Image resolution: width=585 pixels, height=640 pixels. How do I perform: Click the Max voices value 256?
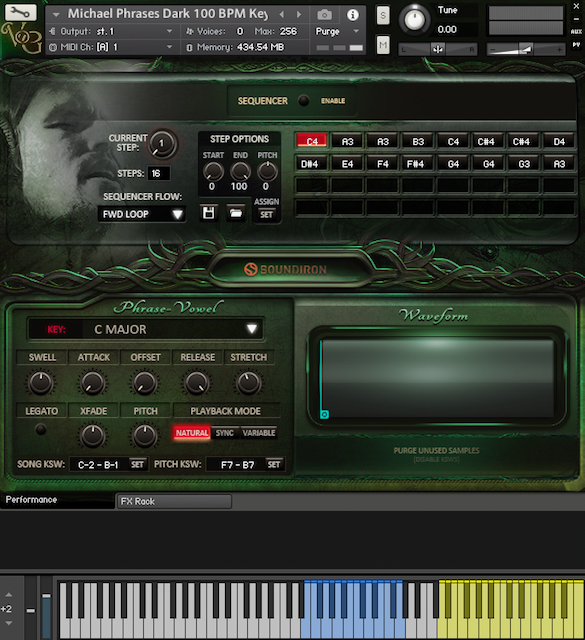coord(288,31)
